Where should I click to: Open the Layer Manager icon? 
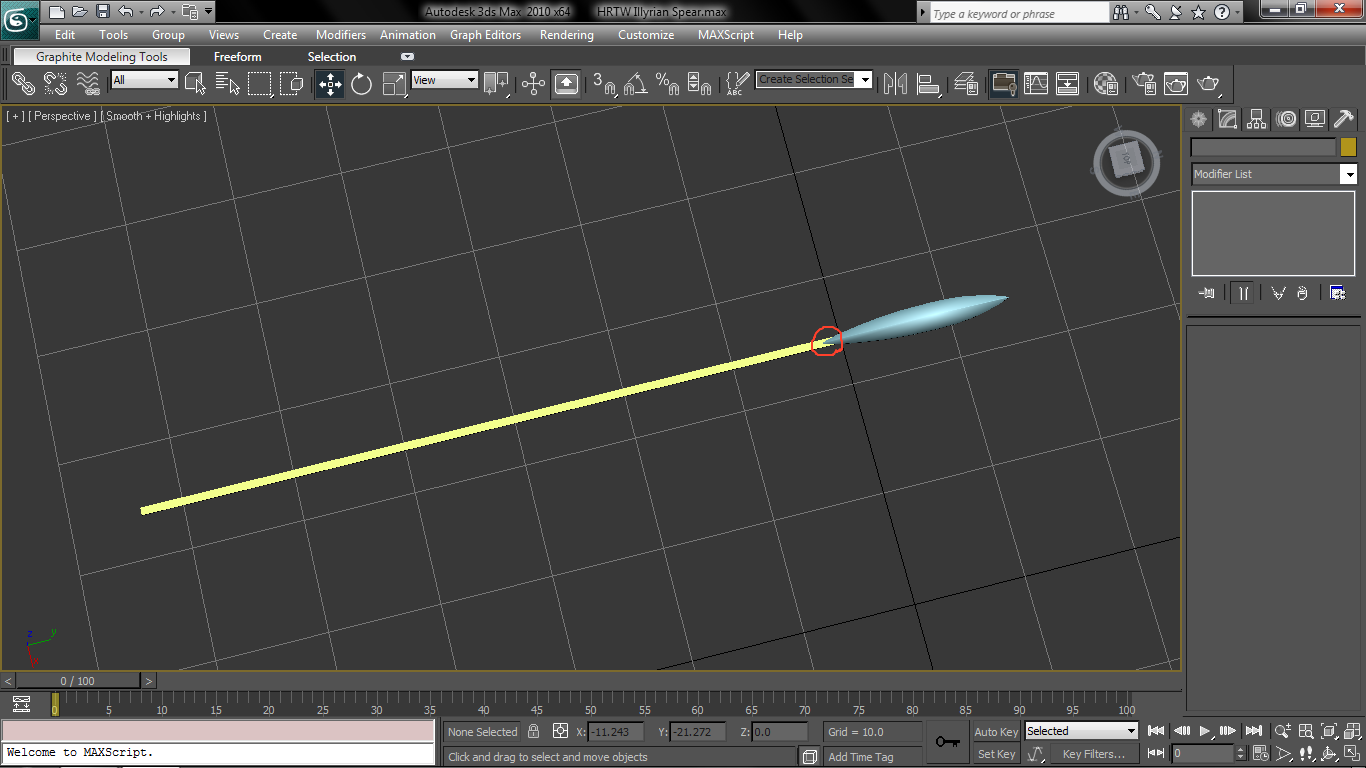pyautogui.click(x=965, y=83)
